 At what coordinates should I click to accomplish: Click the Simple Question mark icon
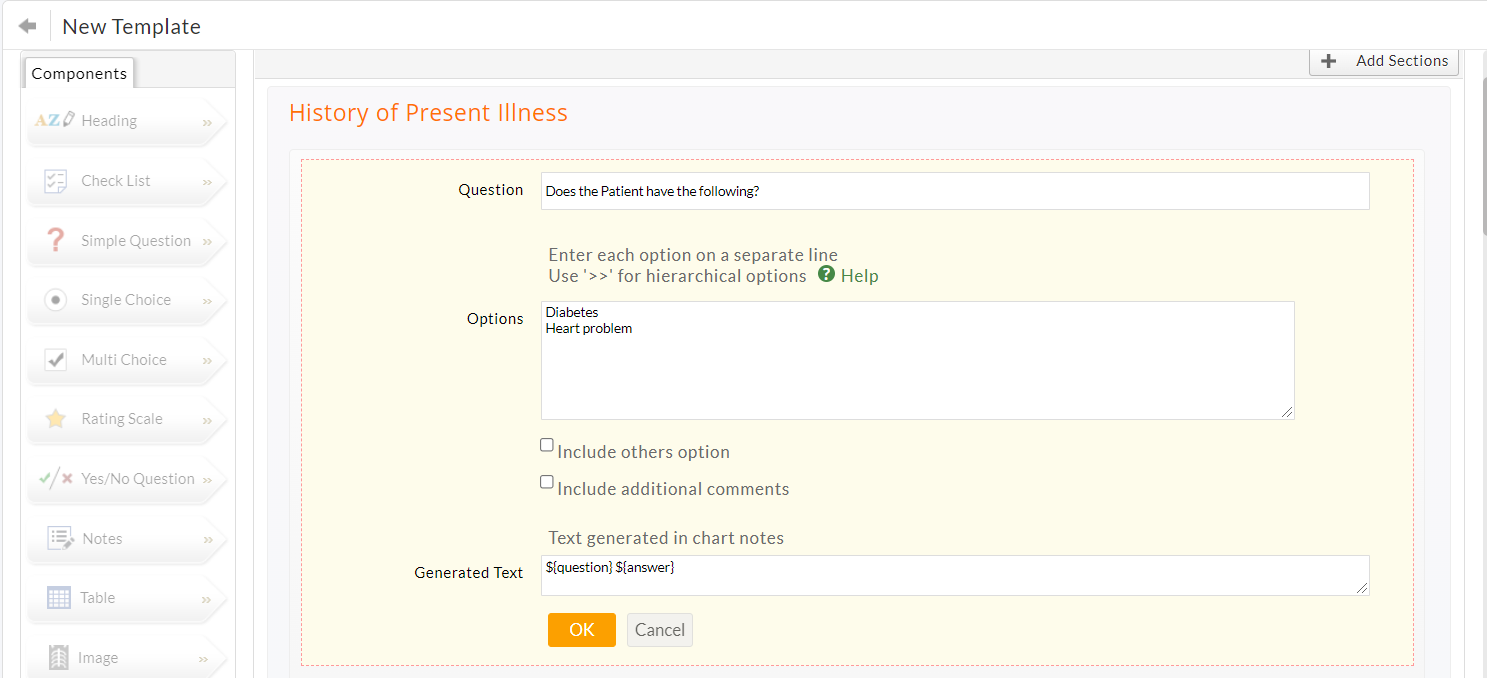click(x=56, y=240)
